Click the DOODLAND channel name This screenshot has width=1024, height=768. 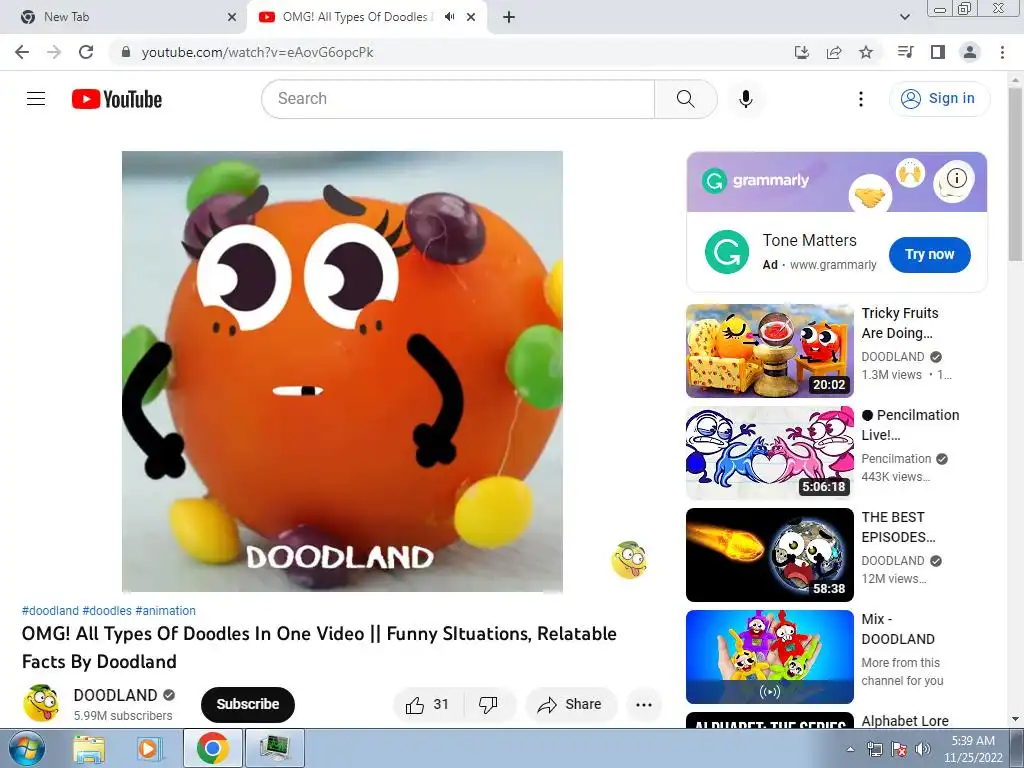[x=116, y=695]
